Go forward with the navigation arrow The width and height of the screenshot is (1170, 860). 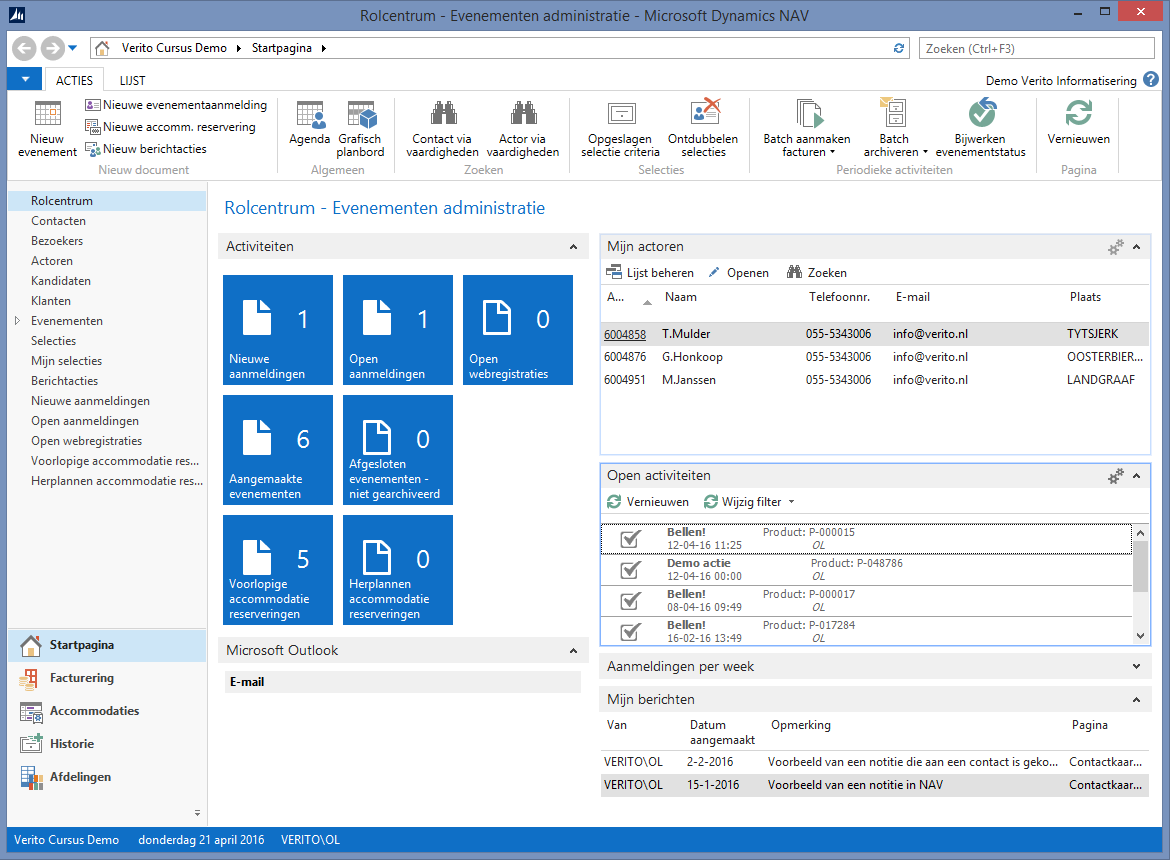coord(51,48)
